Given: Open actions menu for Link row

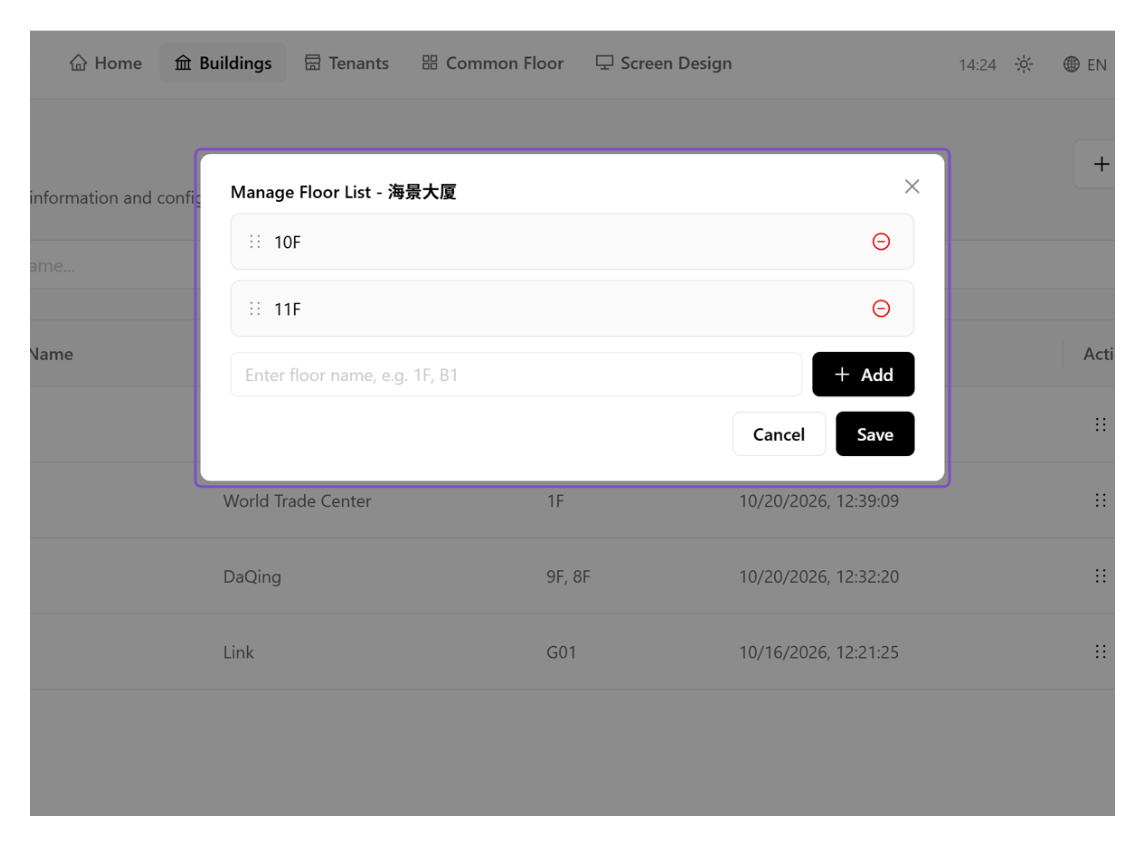Looking at the screenshot, I should point(1100,651).
